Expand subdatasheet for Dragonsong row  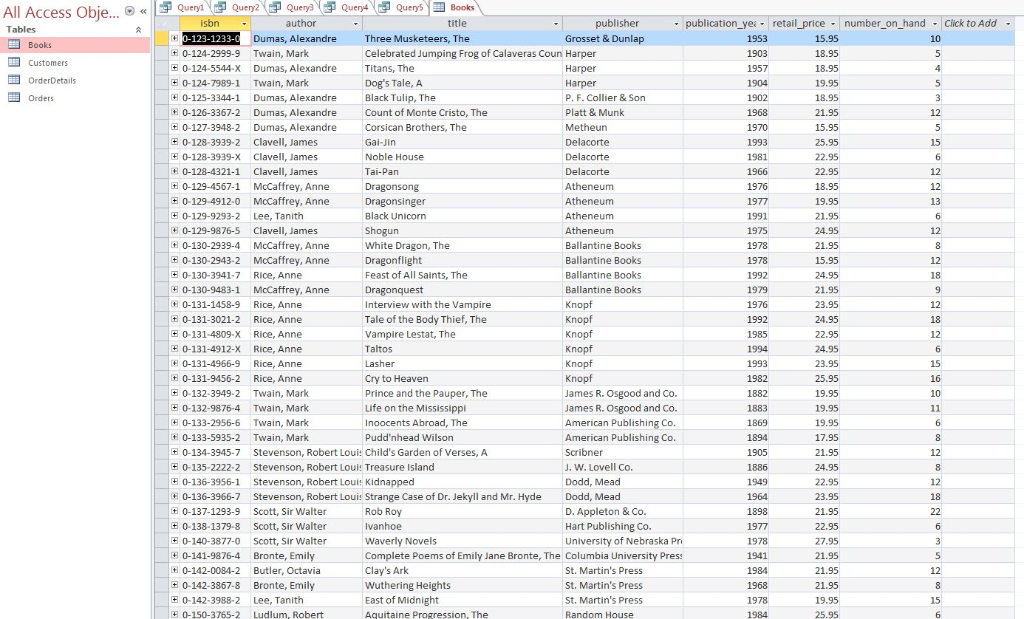(x=174, y=186)
